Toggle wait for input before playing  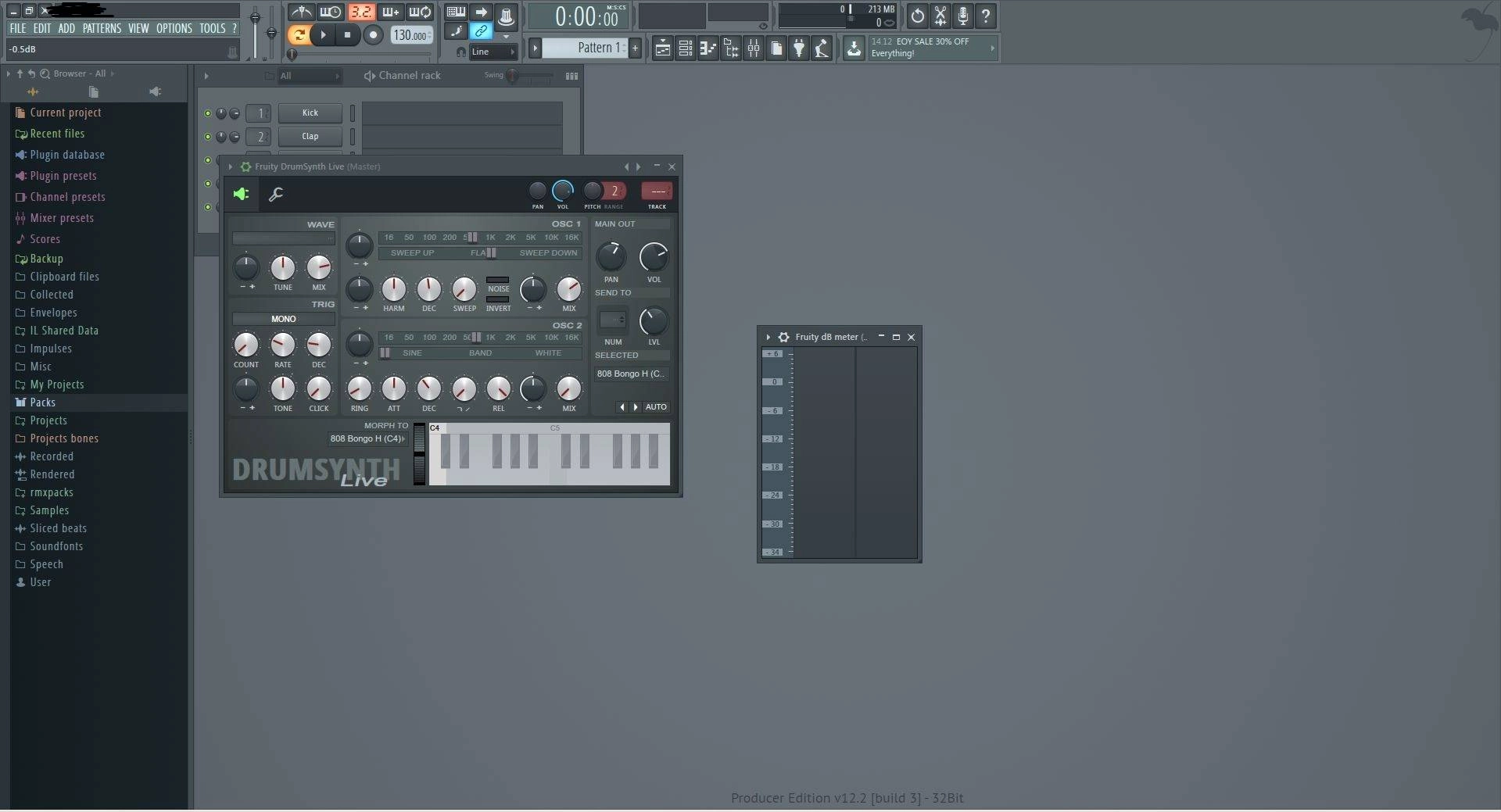[x=331, y=13]
